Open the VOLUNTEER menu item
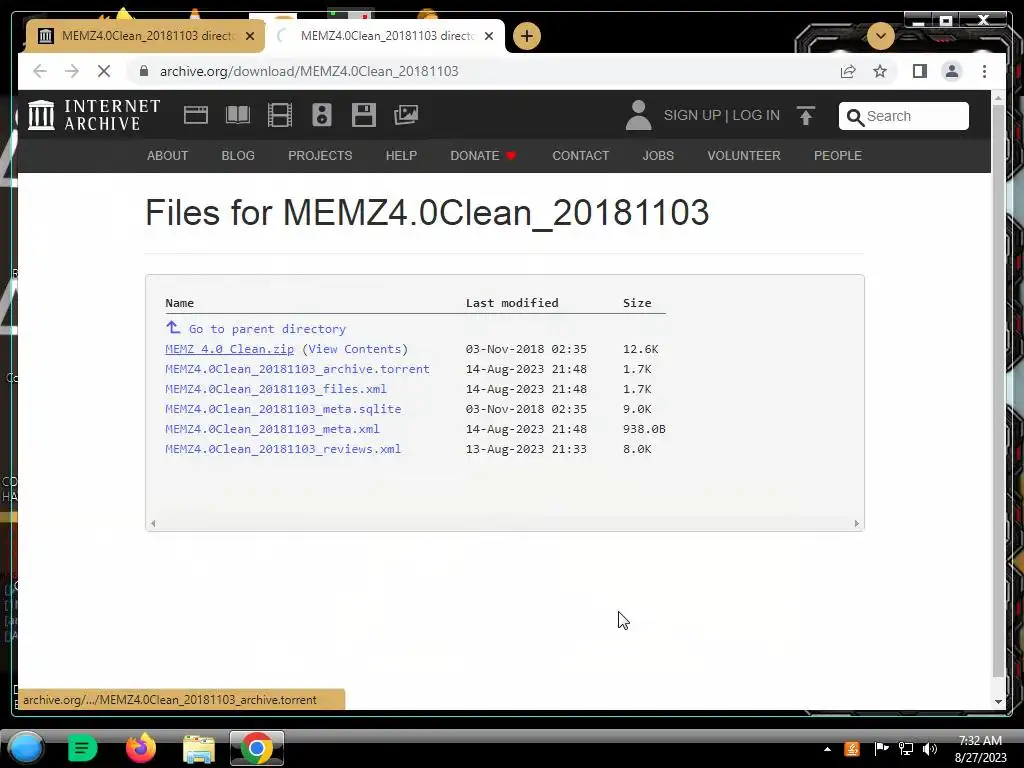 (744, 155)
